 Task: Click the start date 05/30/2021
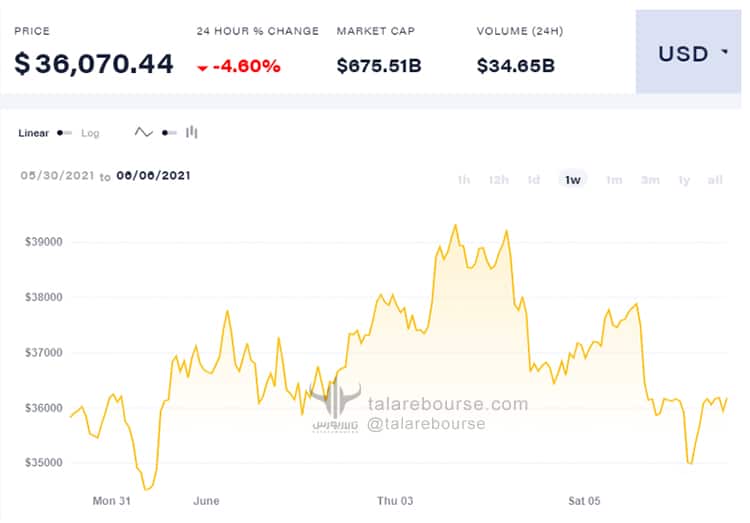coord(57,176)
